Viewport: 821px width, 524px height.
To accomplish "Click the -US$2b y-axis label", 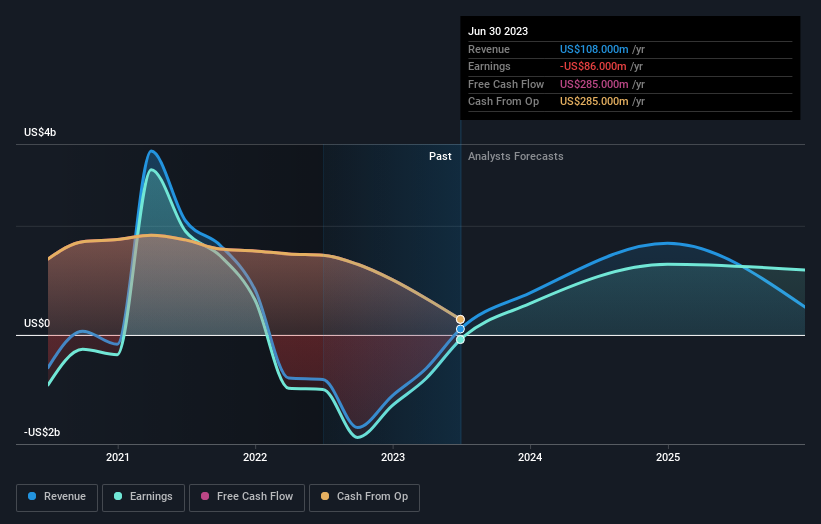I will 42,432.
